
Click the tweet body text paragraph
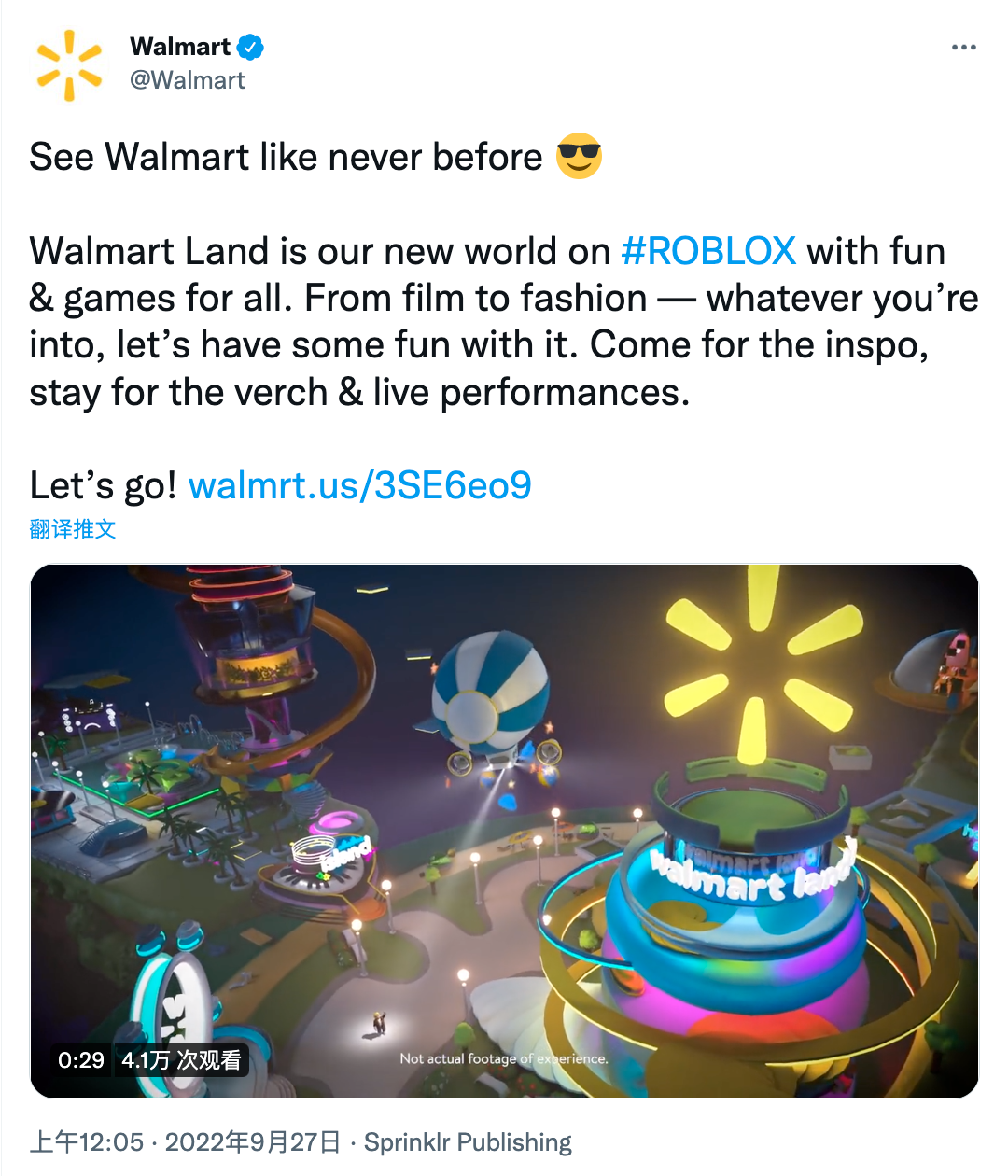coord(504,321)
